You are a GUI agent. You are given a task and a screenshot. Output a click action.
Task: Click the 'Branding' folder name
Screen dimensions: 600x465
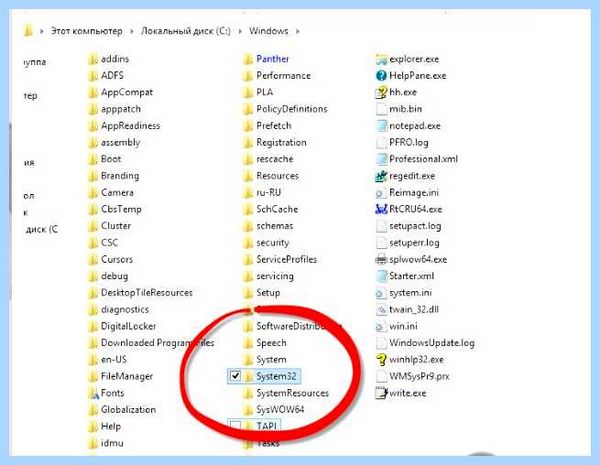tap(120, 176)
